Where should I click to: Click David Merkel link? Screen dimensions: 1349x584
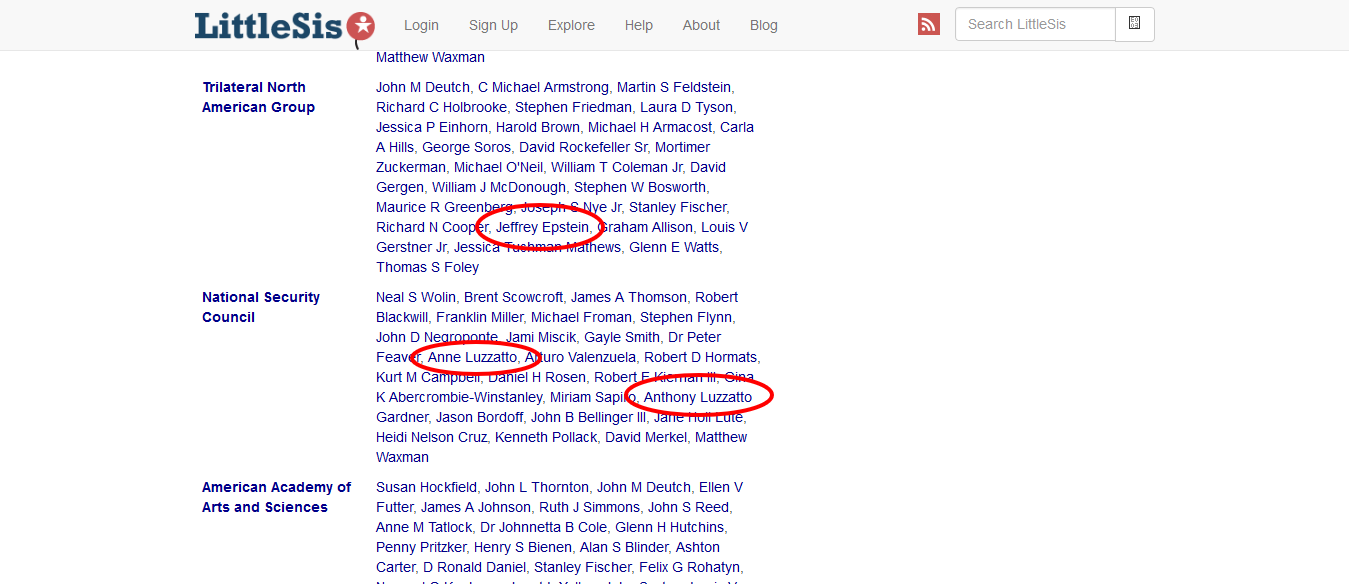point(646,437)
